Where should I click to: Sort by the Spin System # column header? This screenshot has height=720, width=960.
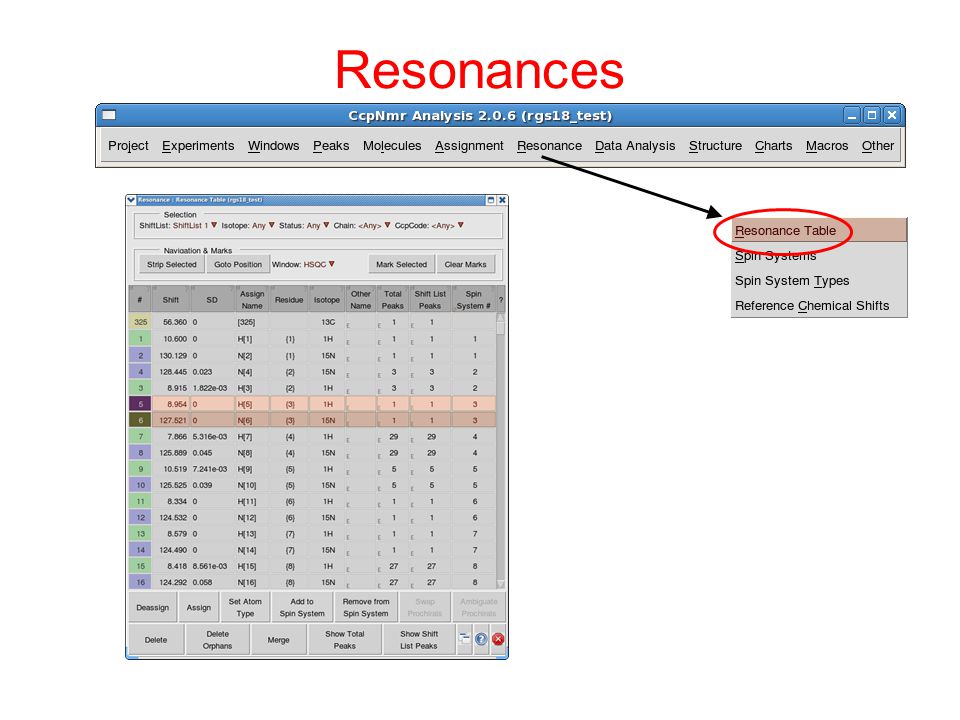473,300
